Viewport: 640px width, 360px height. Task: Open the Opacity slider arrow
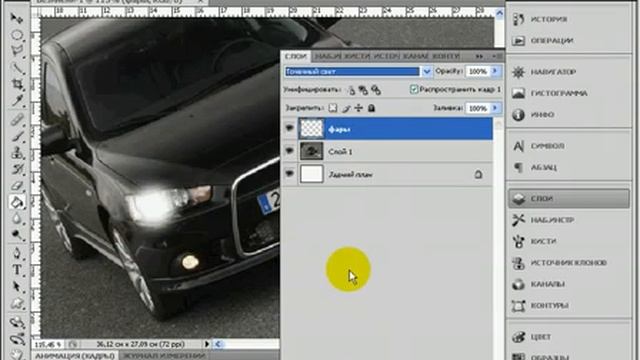click(x=495, y=71)
